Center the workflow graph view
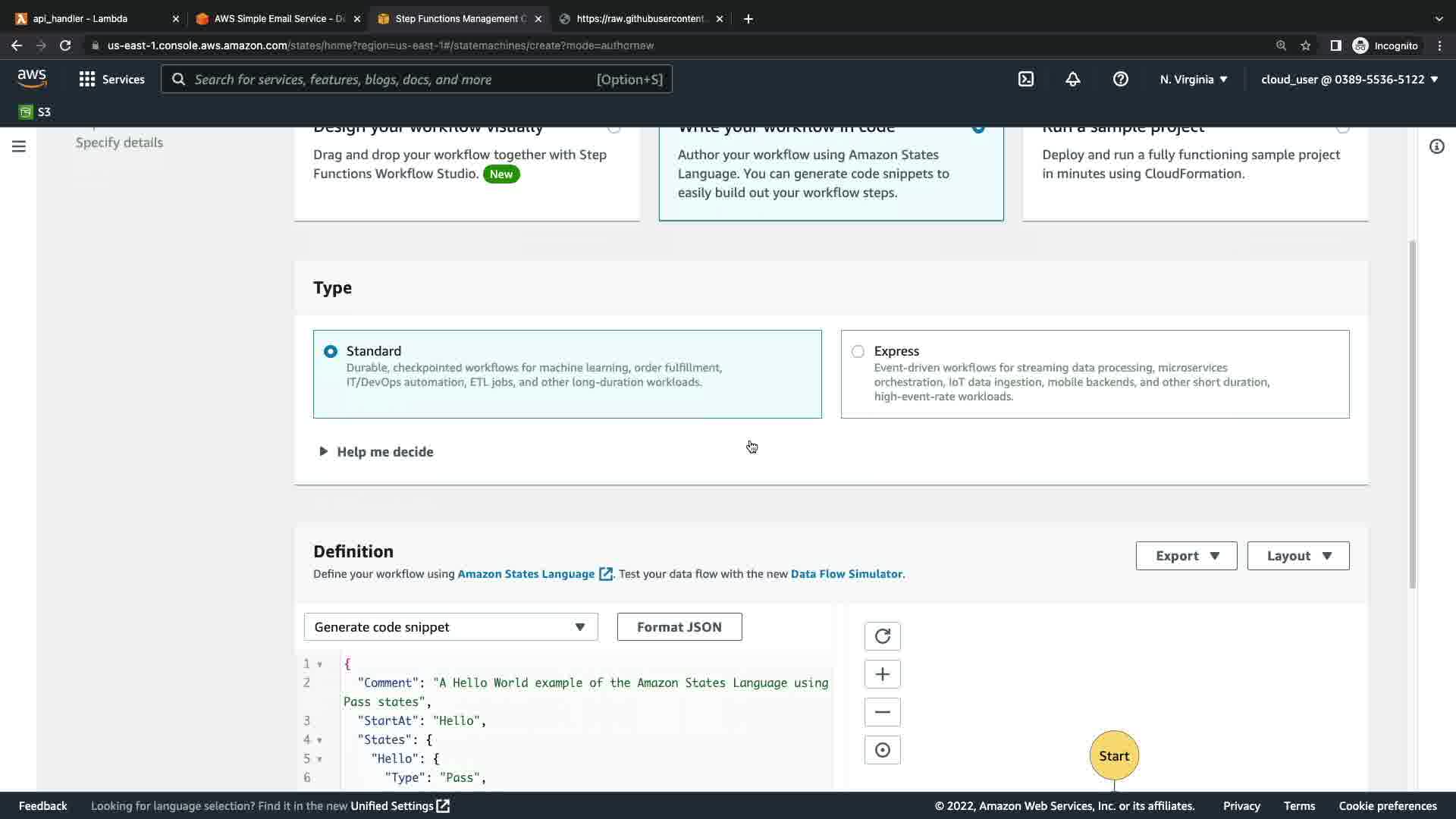1456x819 pixels. (x=882, y=750)
